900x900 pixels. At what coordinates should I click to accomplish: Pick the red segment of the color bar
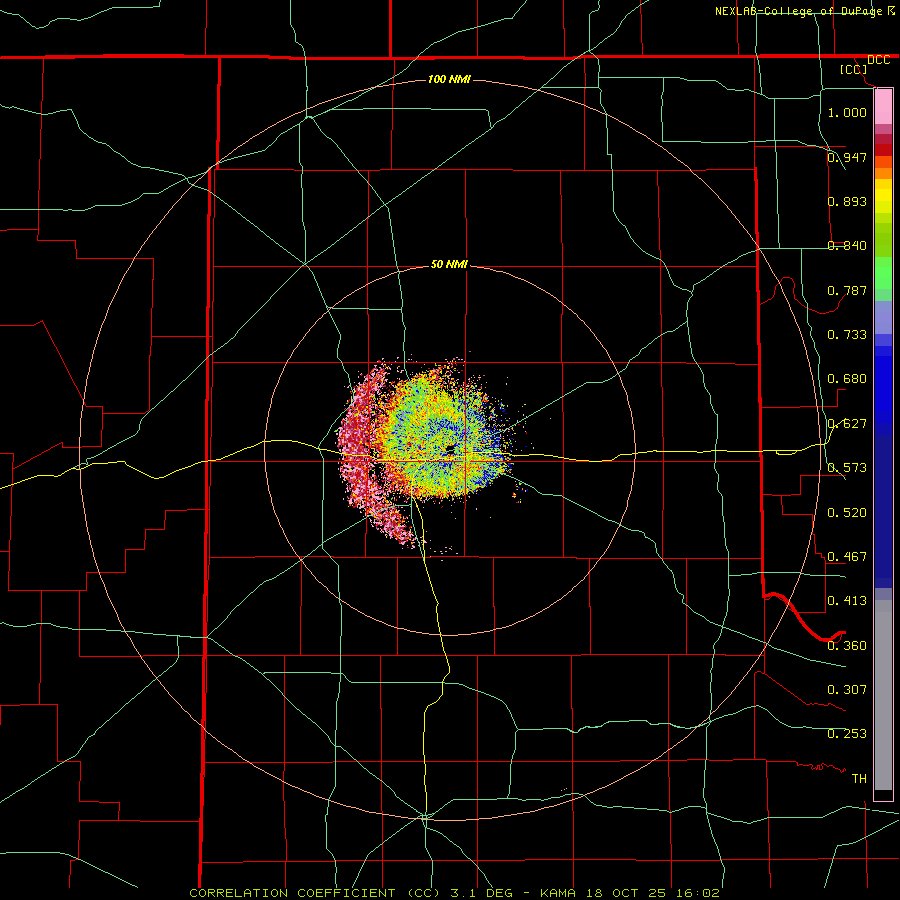pyautogui.click(x=883, y=150)
